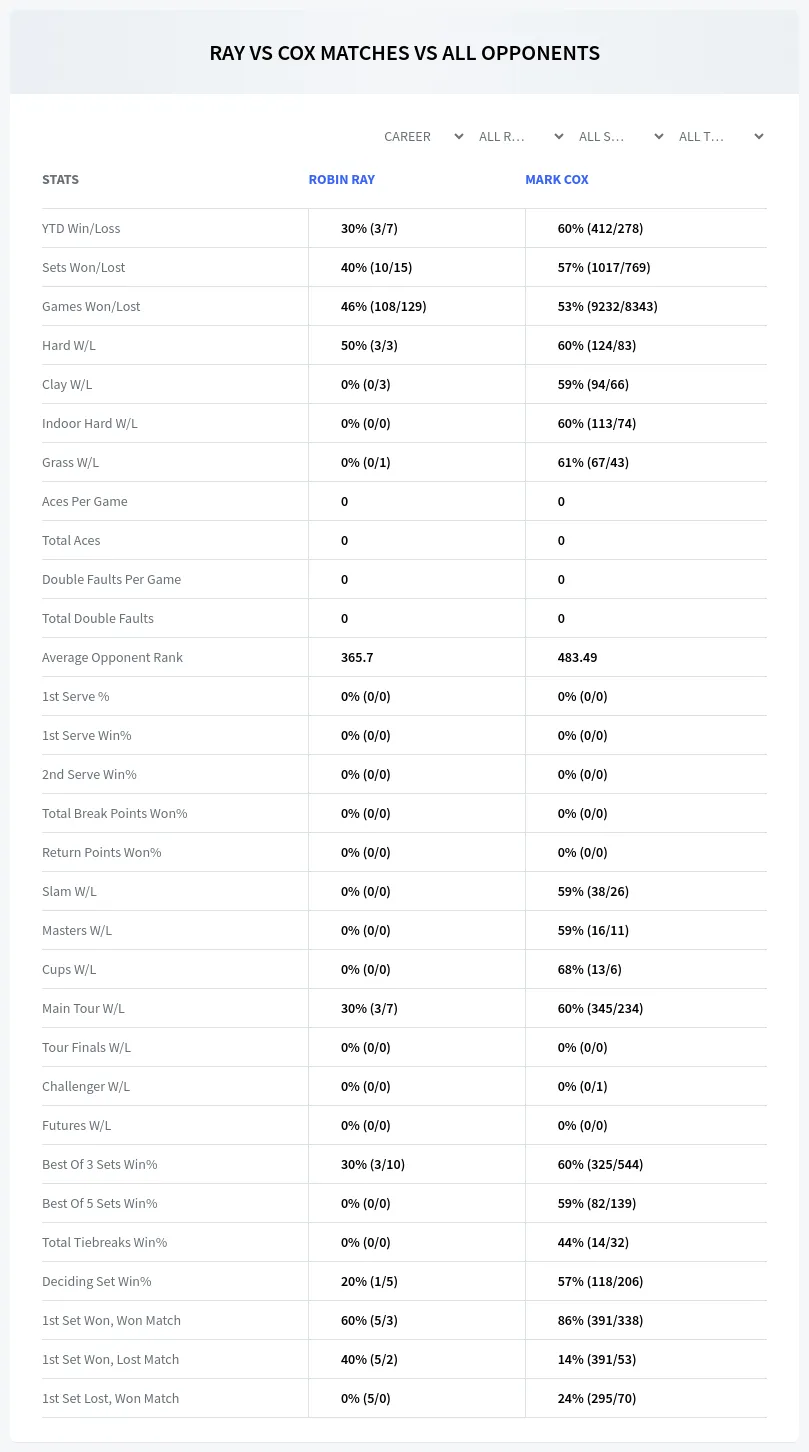809x1452 pixels.
Task: Click Mark Cox's Sets Won/Lost value 57% (1017/769)
Action: click(607, 267)
